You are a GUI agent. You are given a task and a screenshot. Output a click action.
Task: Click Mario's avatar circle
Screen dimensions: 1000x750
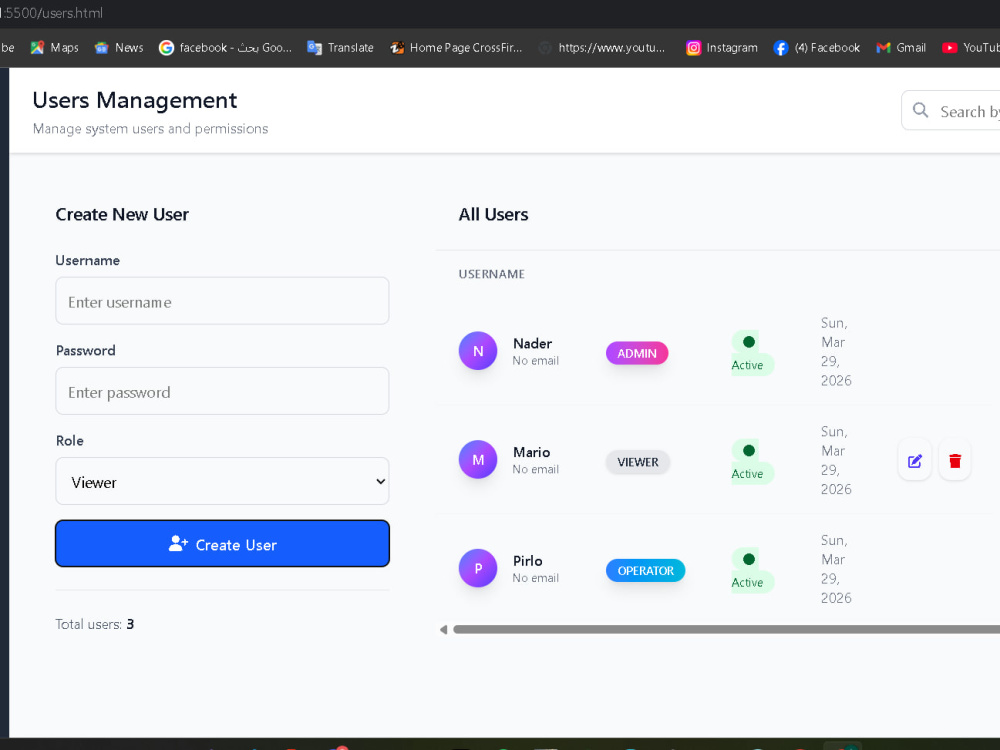click(x=478, y=459)
